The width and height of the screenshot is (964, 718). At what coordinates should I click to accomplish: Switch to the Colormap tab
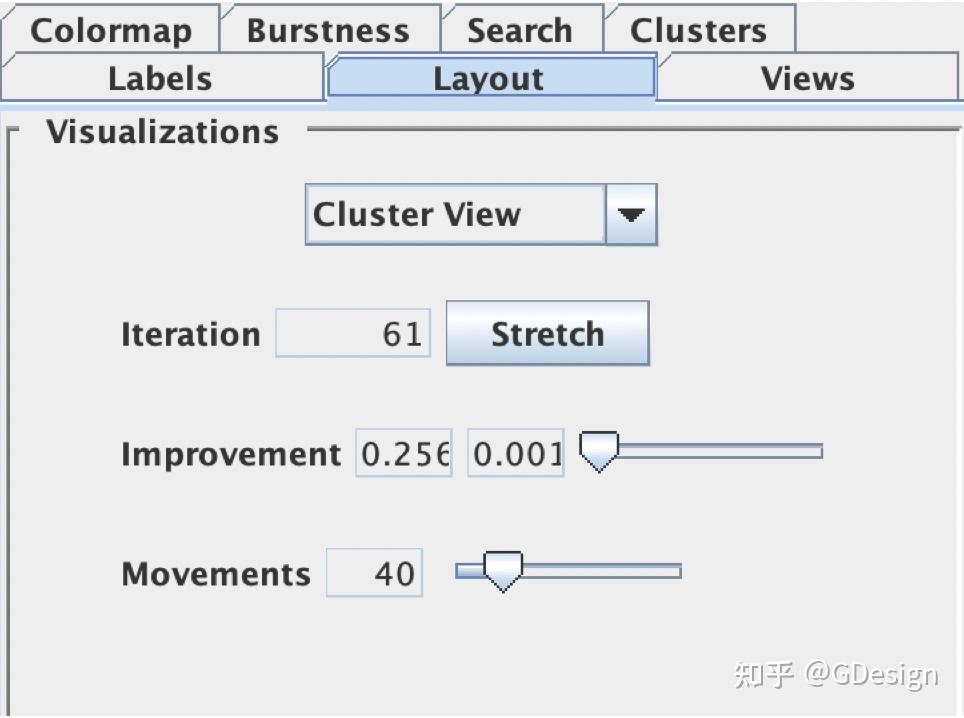[x=110, y=29]
